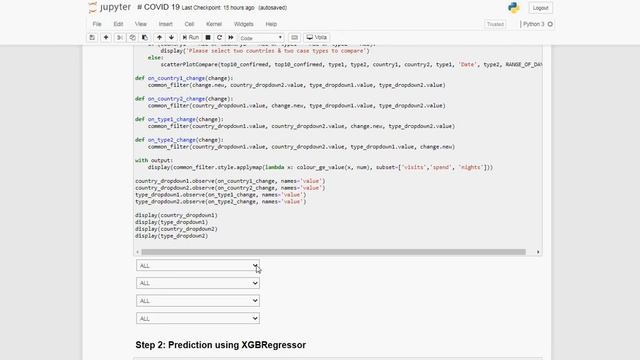This screenshot has height=360, width=640.
Task: Click the Python 3 kernel name label
Action: point(533,24)
